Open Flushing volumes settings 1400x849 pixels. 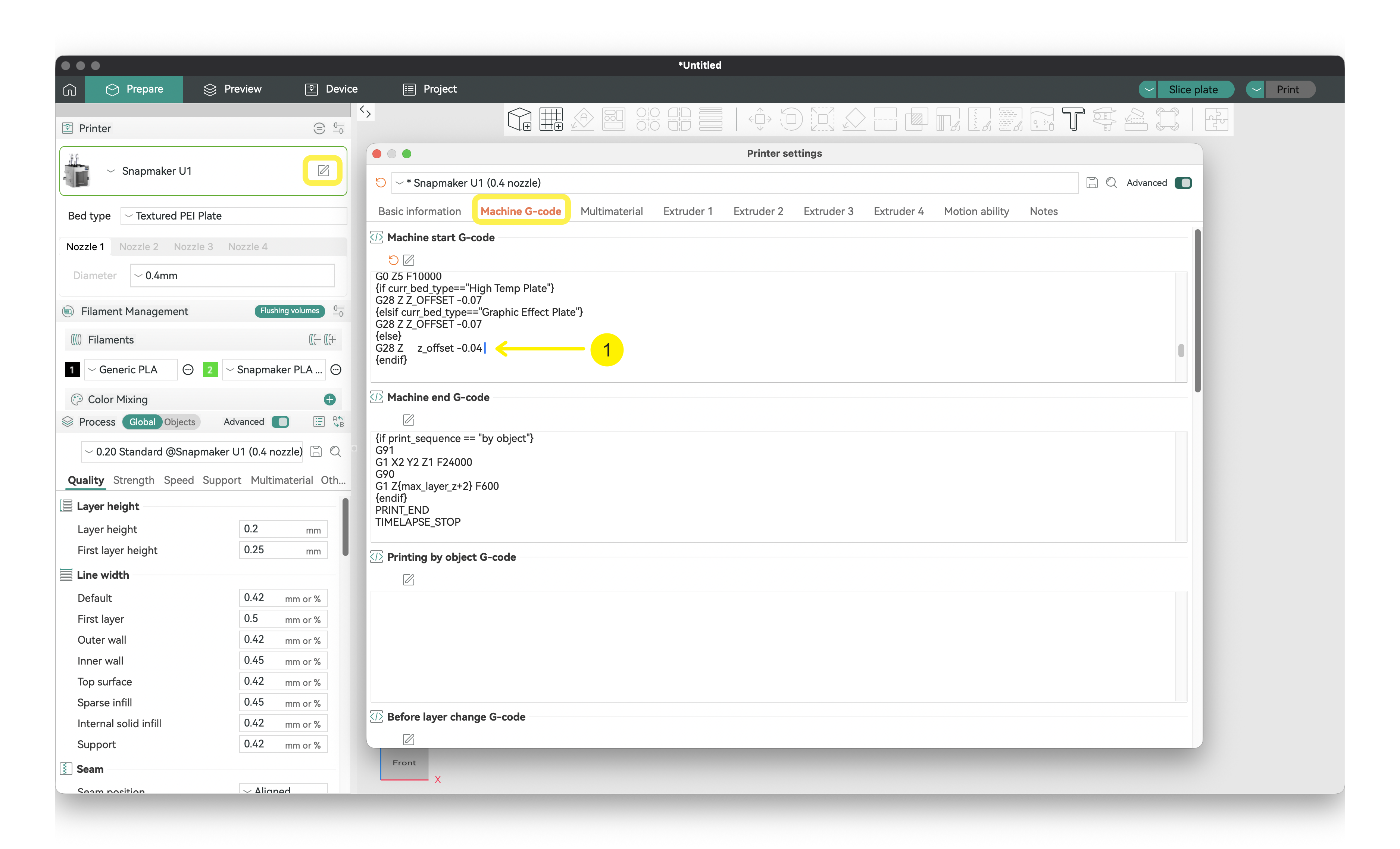click(290, 311)
